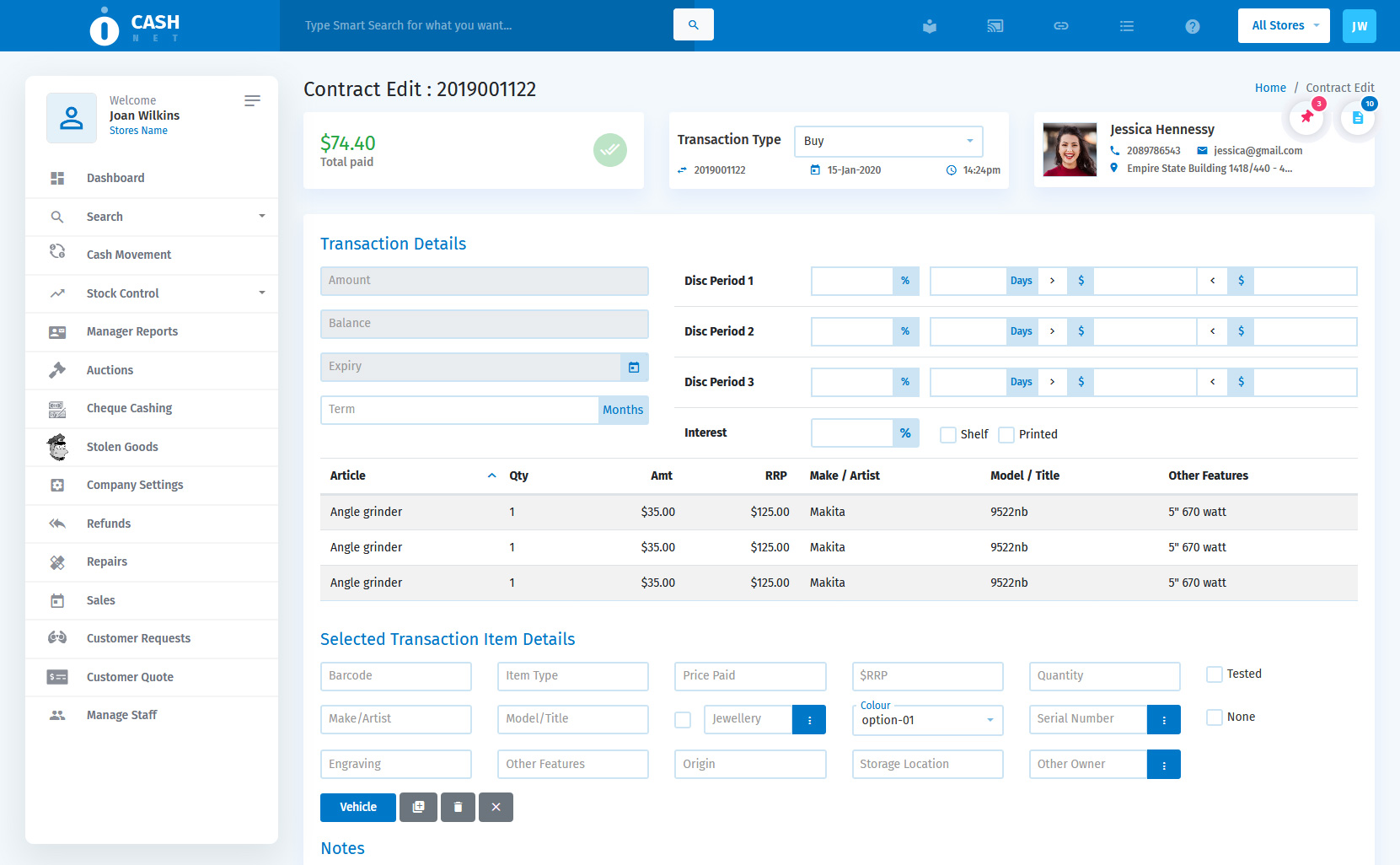Screen dimensions: 1400x865
Task: Open the Expiry calendar picker icon
Action: 634,367
